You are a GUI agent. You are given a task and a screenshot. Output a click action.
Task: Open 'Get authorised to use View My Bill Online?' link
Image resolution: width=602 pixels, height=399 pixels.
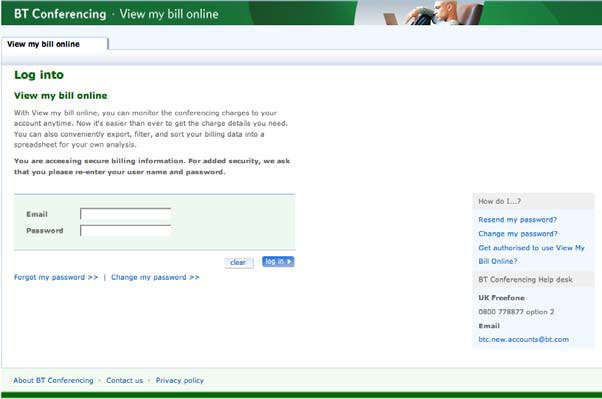pos(531,254)
